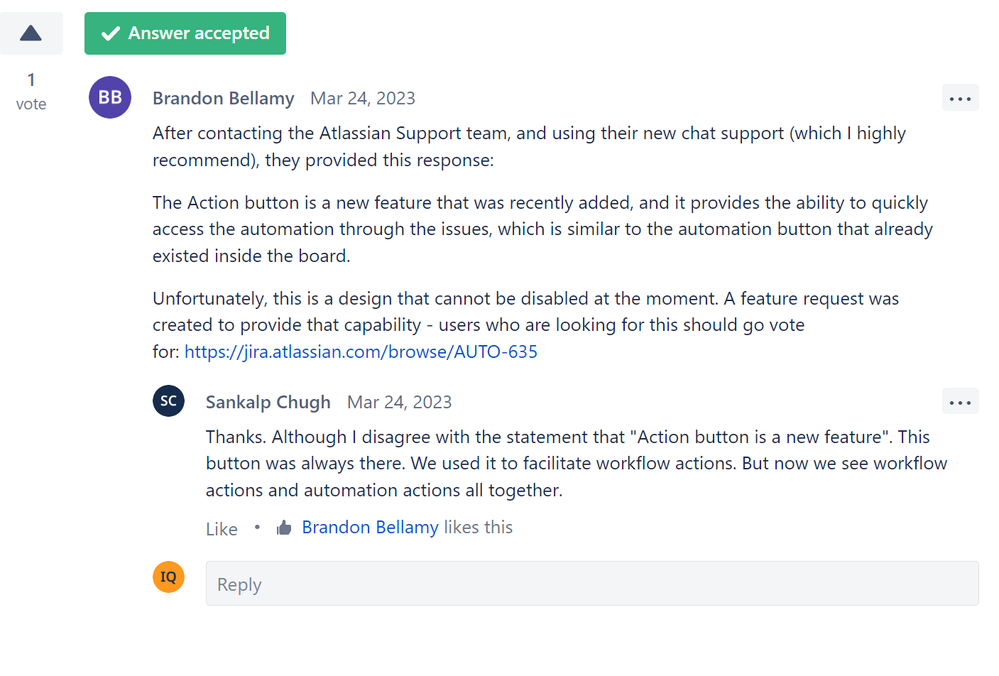This screenshot has height=676, width=999.
Task: Click Sankalp Chugh's SC avatar
Action: pyautogui.click(x=168, y=401)
